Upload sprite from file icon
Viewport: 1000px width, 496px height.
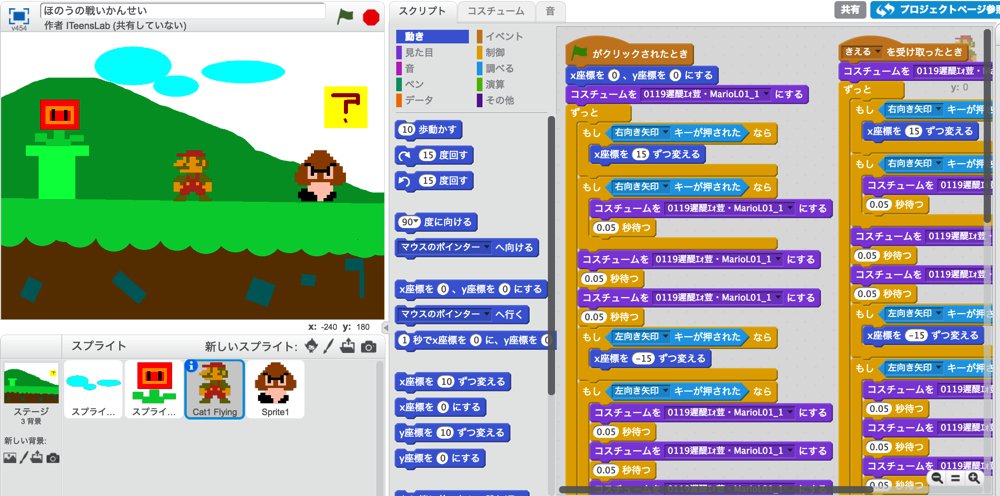click(348, 346)
